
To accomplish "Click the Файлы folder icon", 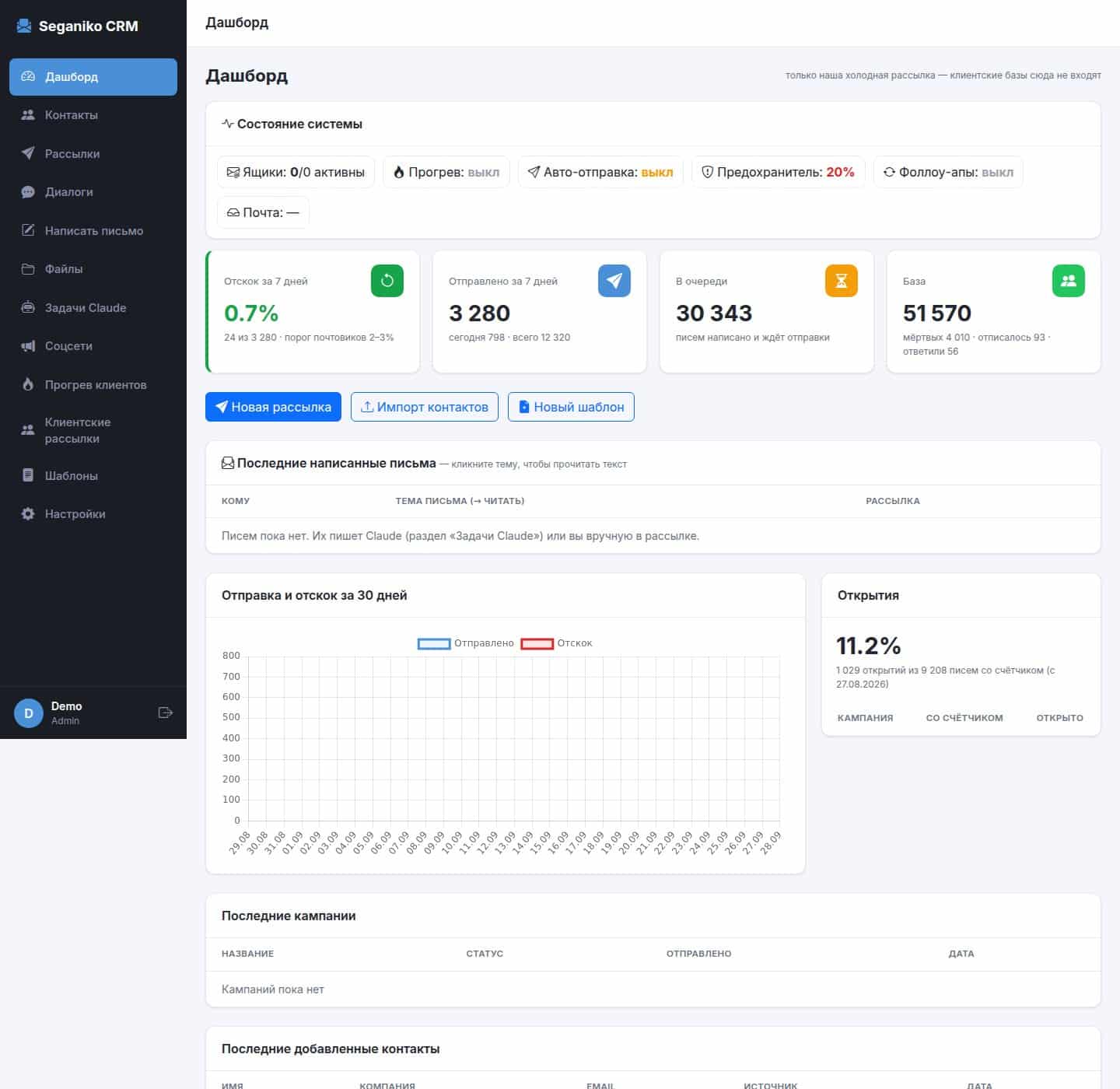I will (x=28, y=269).
